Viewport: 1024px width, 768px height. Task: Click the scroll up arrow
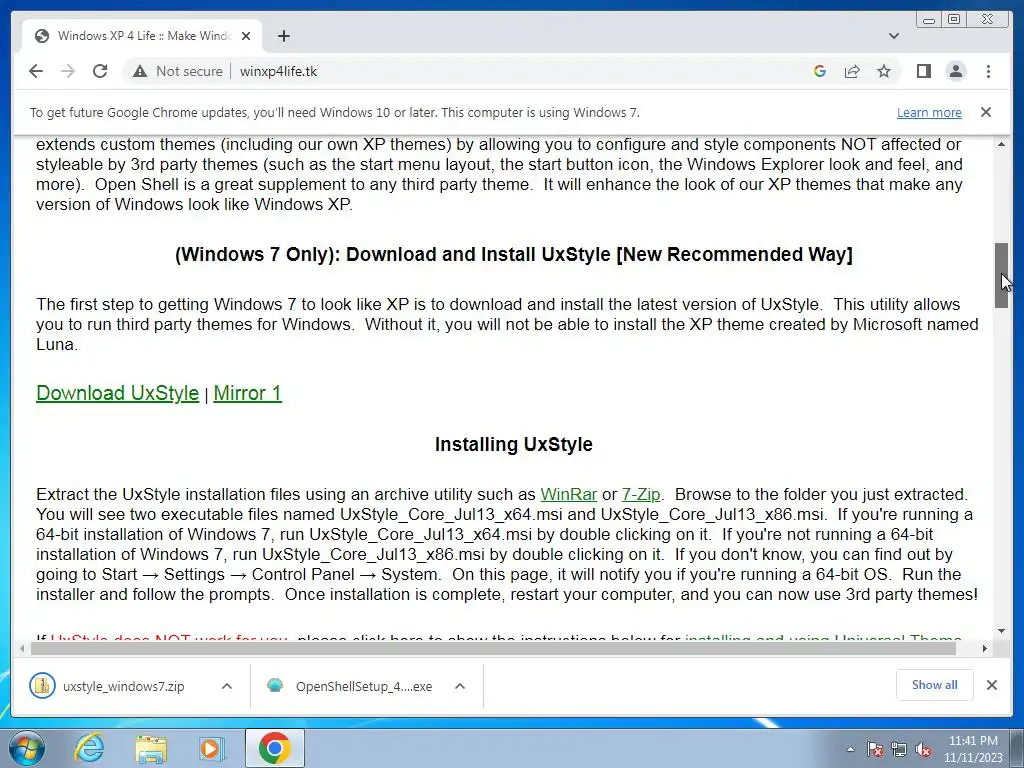point(1001,144)
